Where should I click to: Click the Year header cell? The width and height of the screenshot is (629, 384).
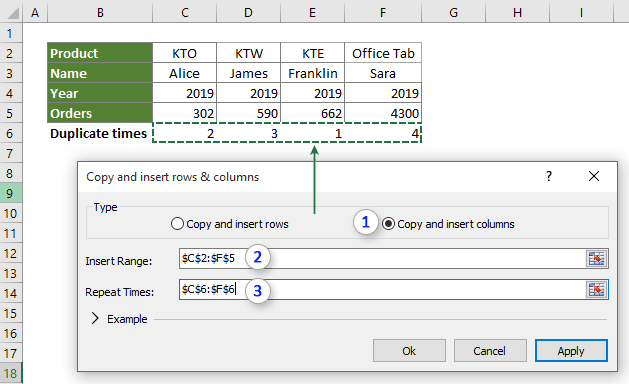coord(100,93)
